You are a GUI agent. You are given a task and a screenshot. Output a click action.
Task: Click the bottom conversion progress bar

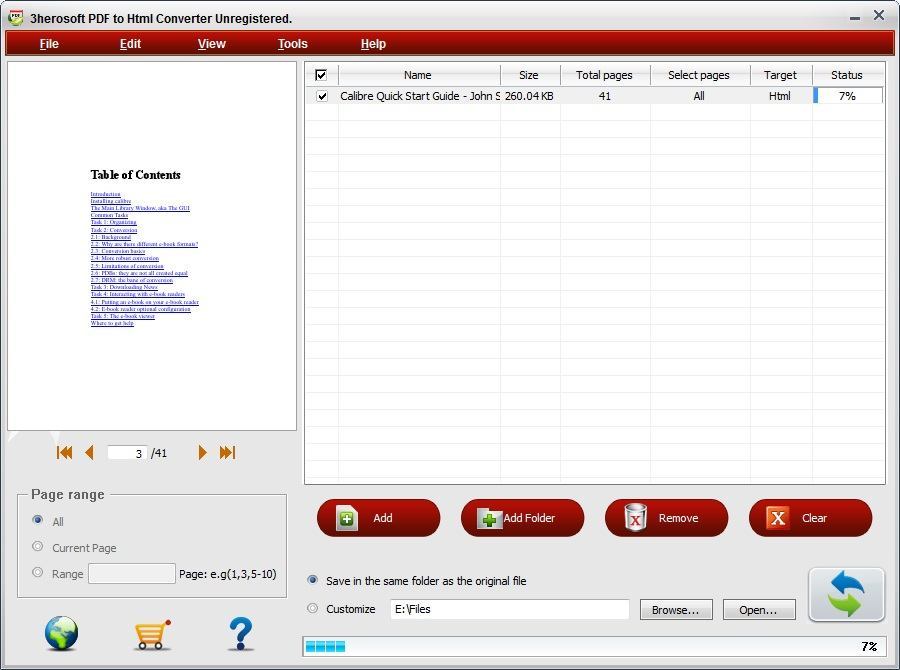[x=594, y=646]
